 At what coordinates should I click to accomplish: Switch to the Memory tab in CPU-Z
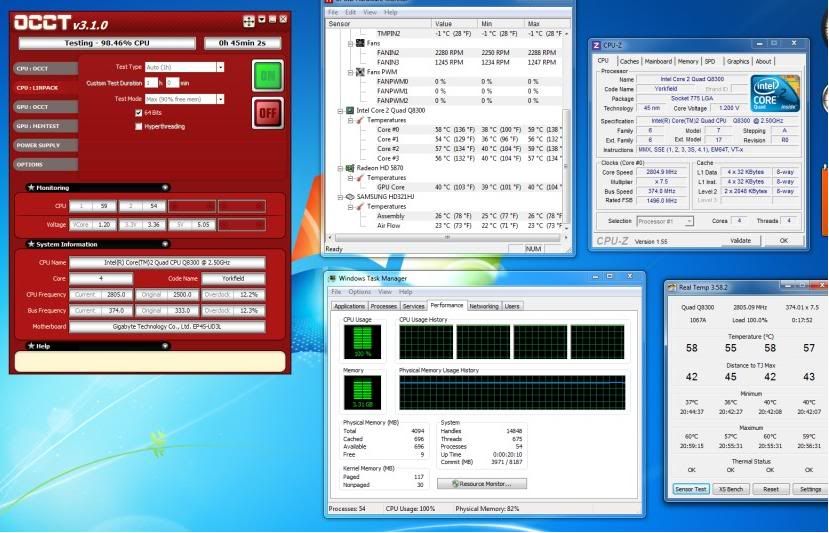pyautogui.click(x=688, y=61)
